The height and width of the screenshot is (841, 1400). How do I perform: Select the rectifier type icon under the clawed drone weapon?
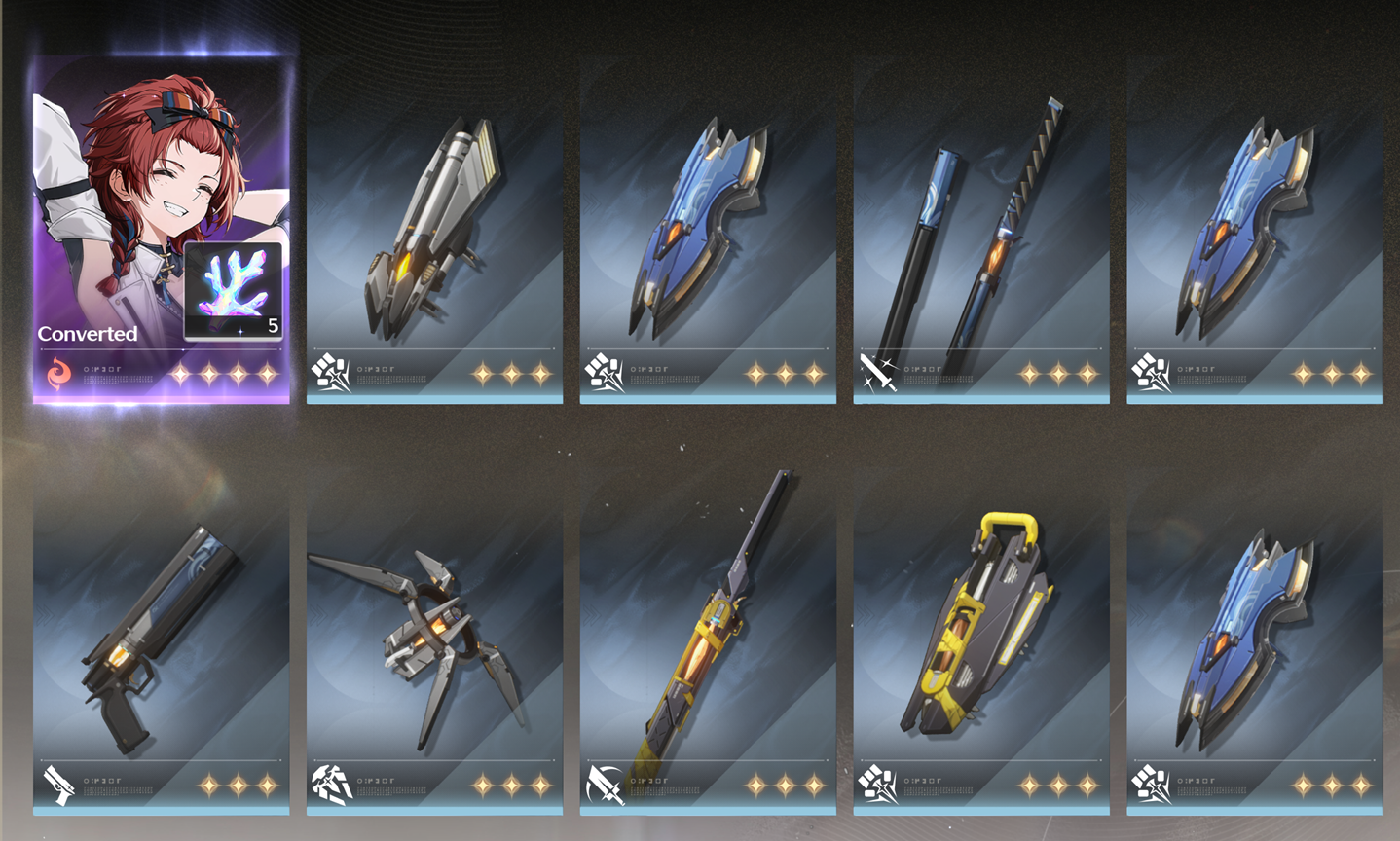[331, 785]
